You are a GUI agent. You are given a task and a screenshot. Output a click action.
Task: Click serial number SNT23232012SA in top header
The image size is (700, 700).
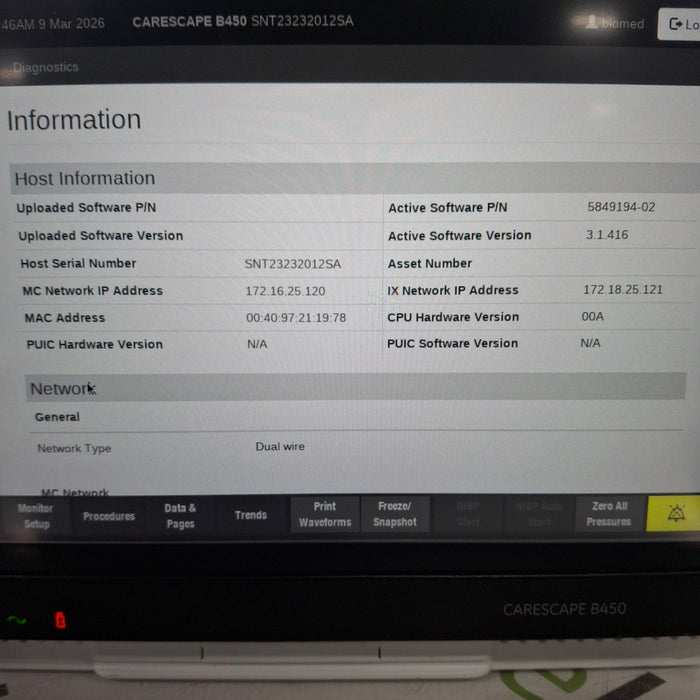pos(302,21)
